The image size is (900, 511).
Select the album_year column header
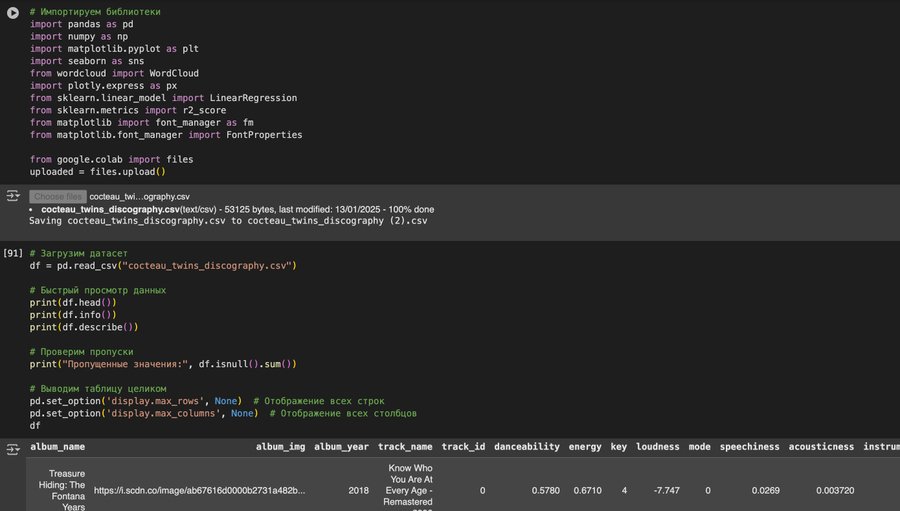tap(341, 446)
